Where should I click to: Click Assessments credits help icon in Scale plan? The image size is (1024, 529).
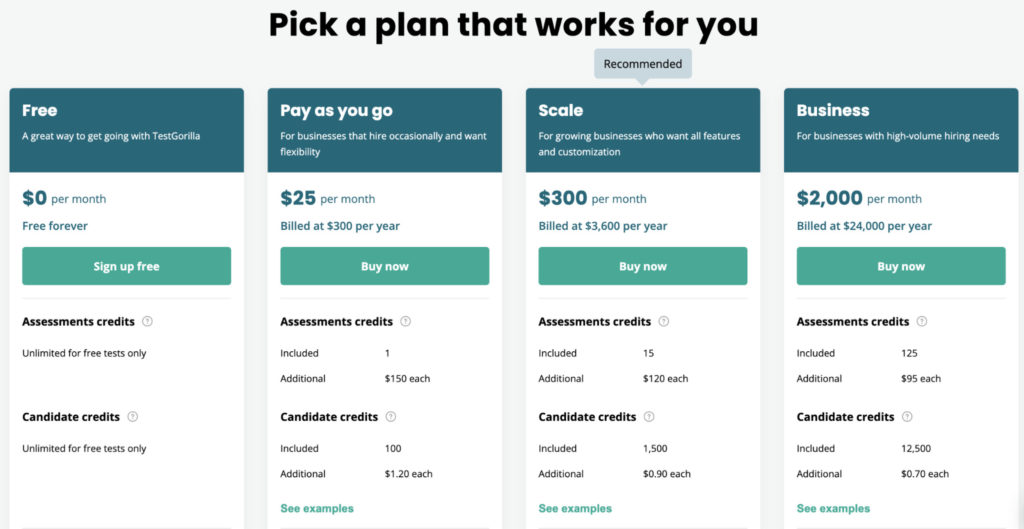663,322
